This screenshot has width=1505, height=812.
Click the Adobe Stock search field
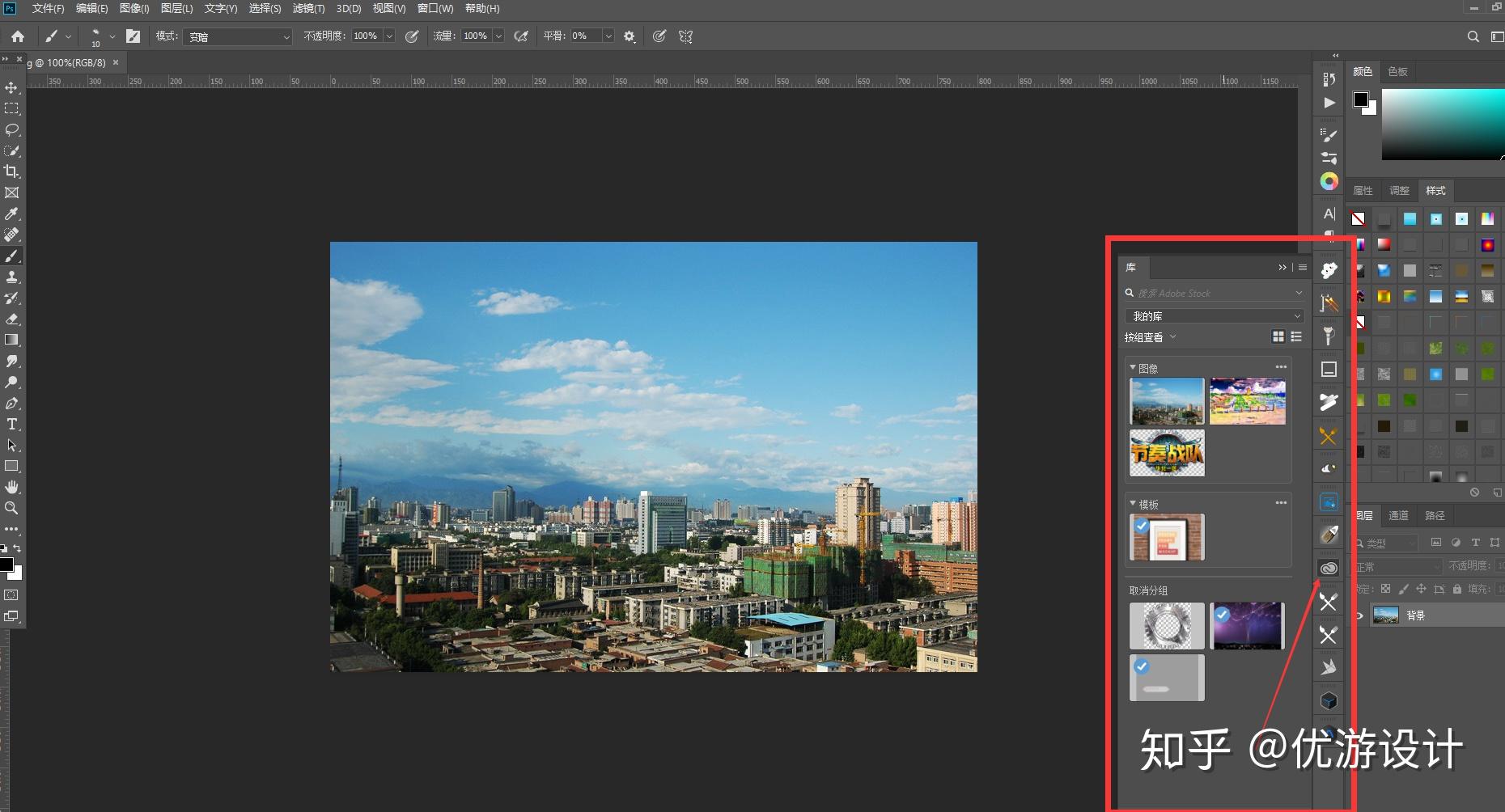[x=1215, y=293]
